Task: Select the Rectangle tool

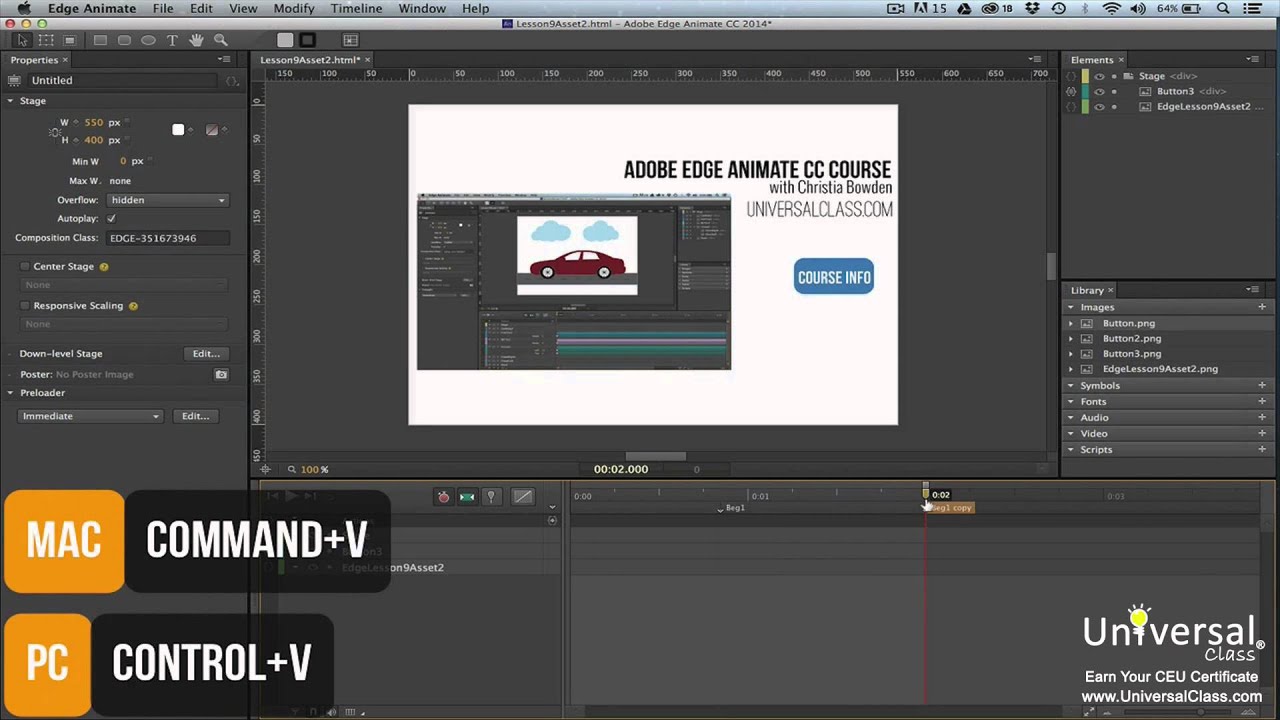Action: point(100,40)
